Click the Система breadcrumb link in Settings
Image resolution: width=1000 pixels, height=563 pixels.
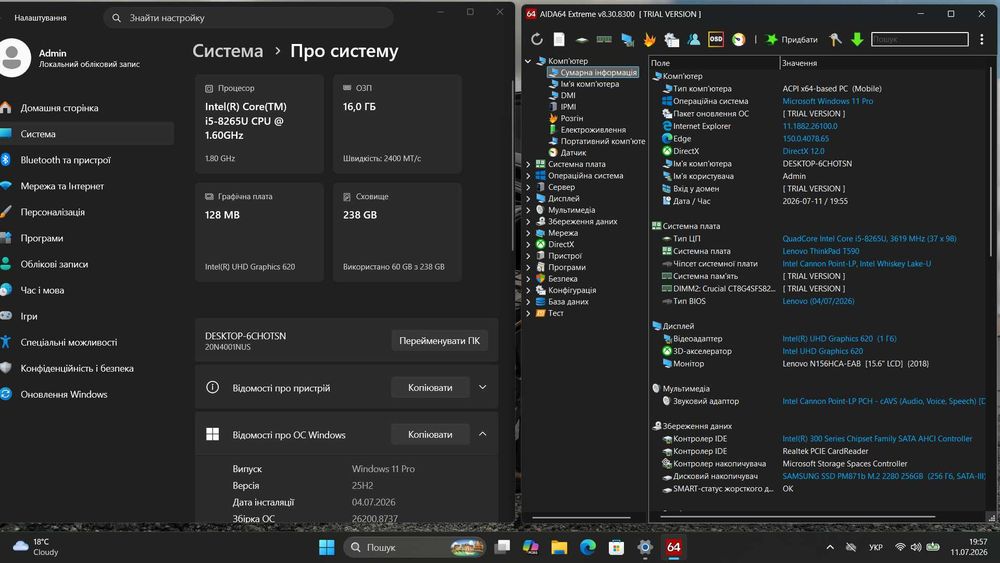click(228, 51)
